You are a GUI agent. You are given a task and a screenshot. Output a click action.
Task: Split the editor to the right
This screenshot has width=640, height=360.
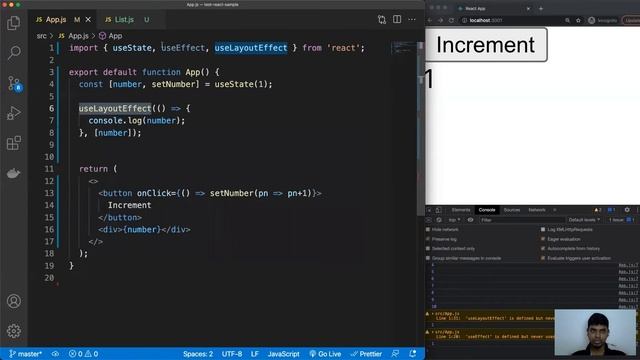tap(397, 19)
